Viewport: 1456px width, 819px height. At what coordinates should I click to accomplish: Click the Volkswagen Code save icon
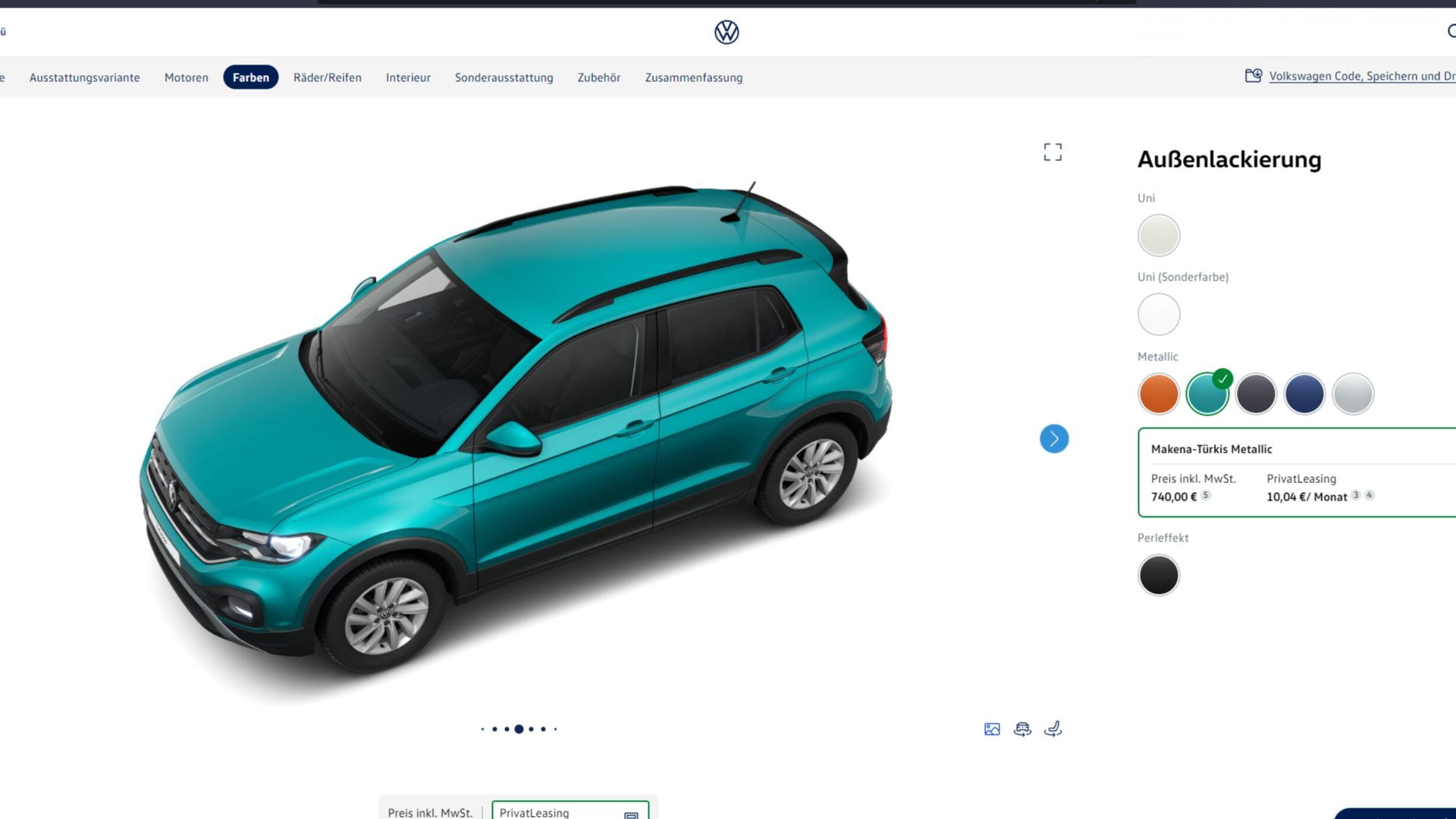[1254, 76]
